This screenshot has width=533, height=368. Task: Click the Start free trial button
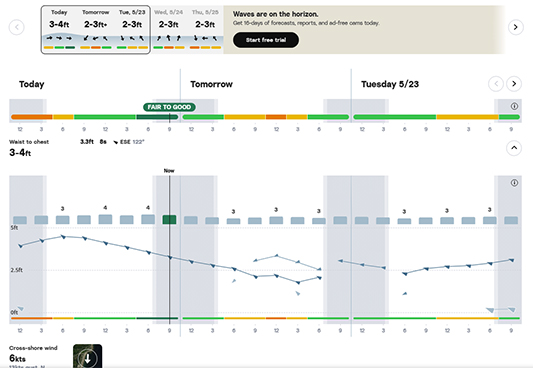coord(266,40)
